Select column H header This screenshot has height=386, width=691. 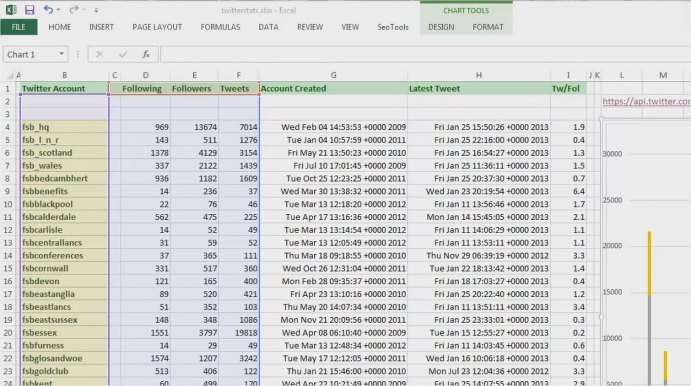point(479,75)
